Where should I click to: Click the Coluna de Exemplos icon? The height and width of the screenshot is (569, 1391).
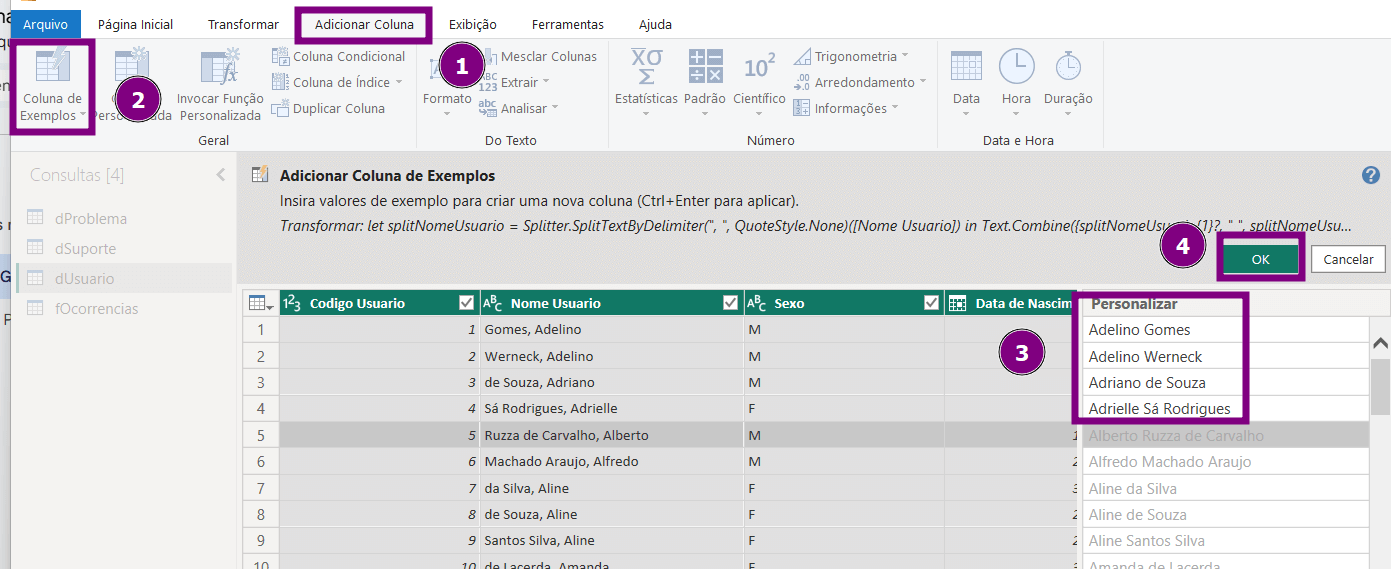pyautogui.click(x=53, y=65)
